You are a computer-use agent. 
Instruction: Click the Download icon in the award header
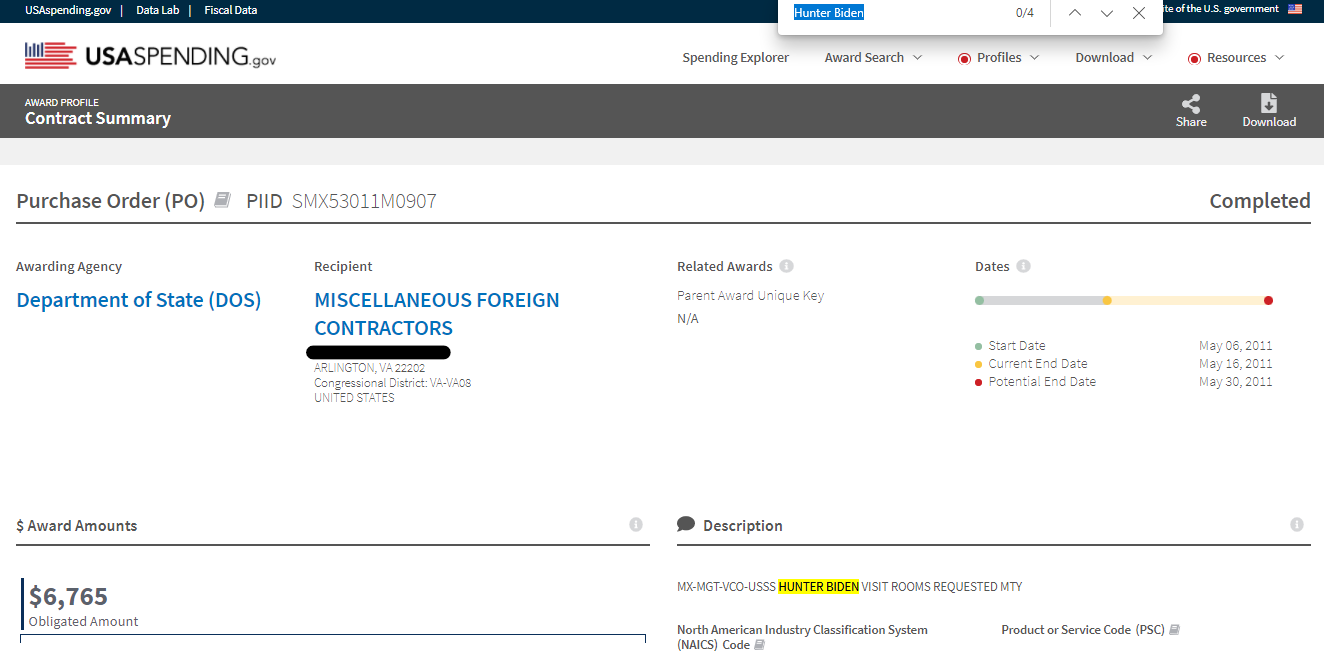pyautogui.click(x=1268, y=103)
